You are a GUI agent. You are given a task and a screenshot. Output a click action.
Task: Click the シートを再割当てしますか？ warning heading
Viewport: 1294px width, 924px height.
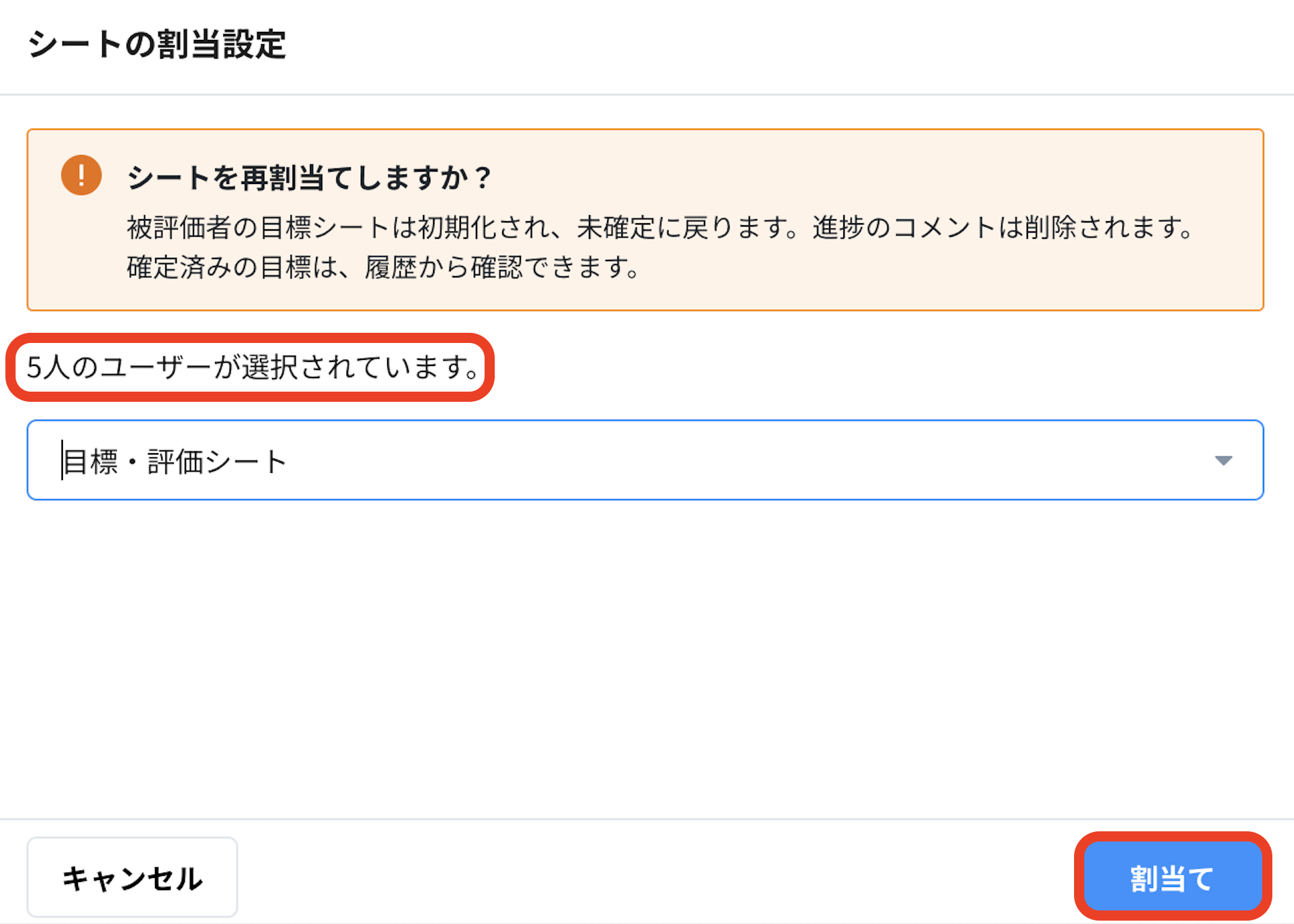[309, 178]
